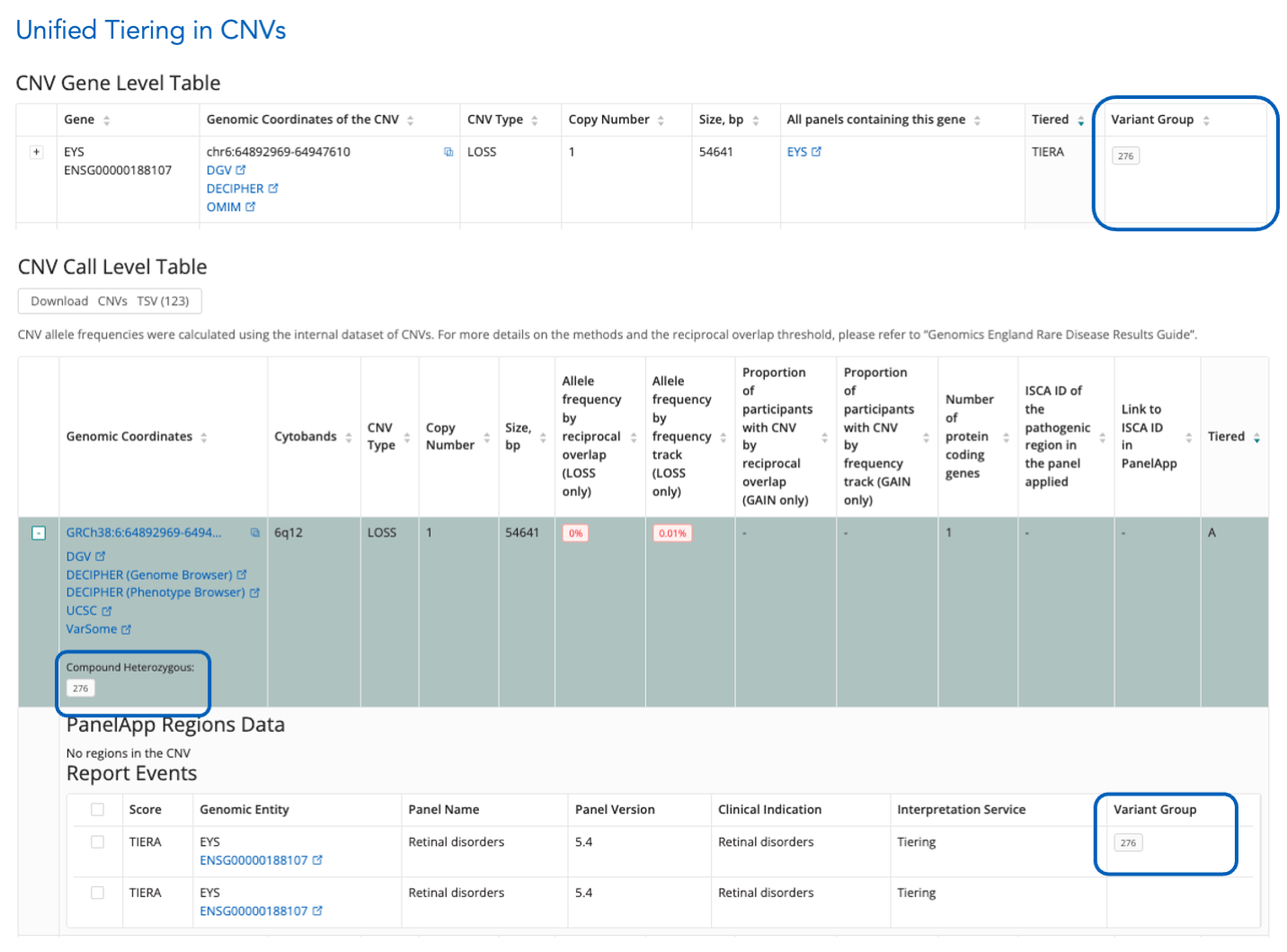Sort Gene table by Size, bp
This screenshot has width=1287, height=952.
coord(756,120)
